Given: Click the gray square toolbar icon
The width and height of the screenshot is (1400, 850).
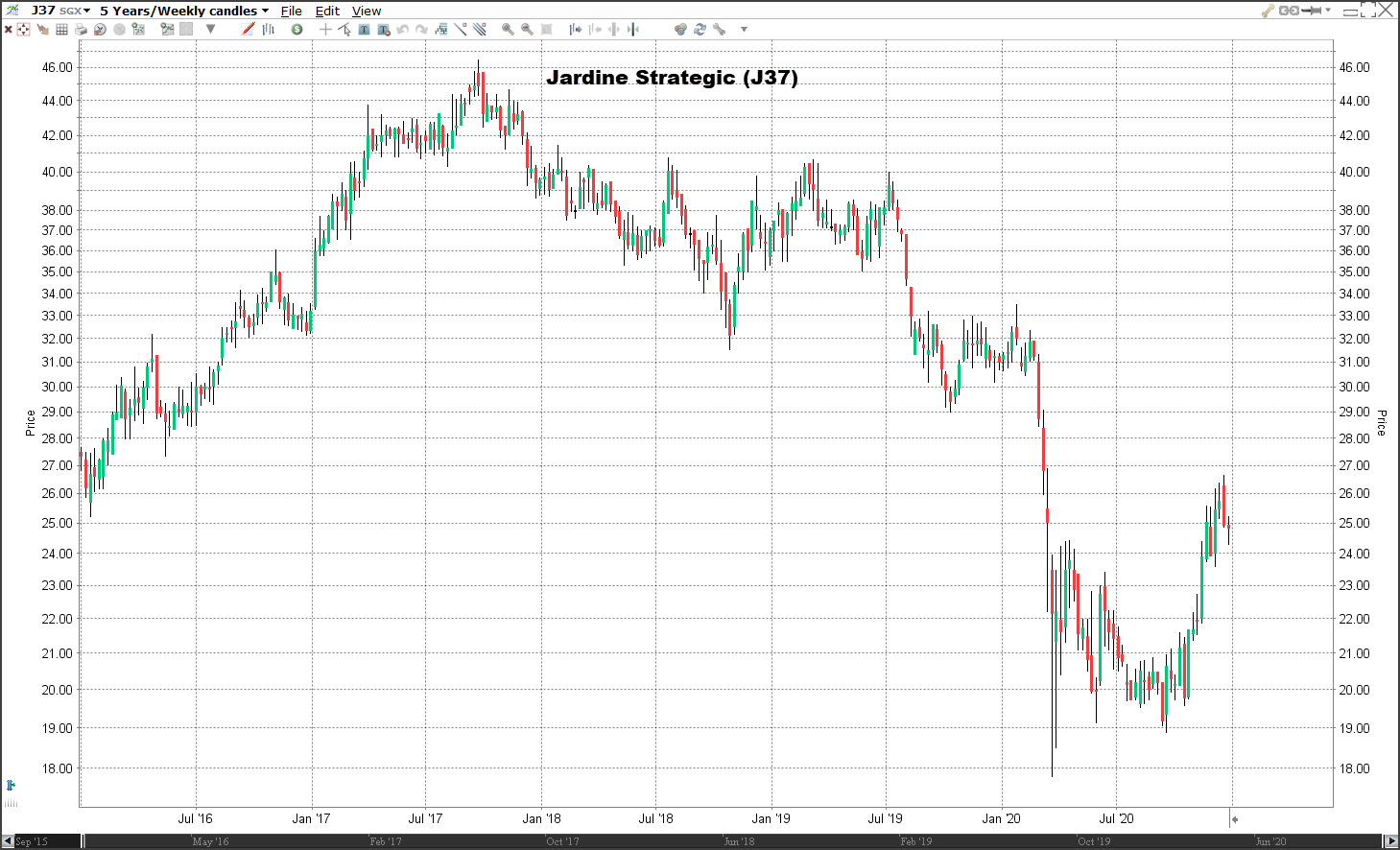Looking at the screenshot, I should pyautogui.click(x=186, y=29).
